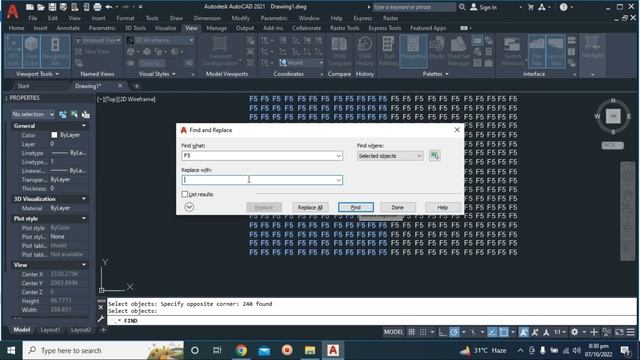Click the Plot printer icon in Quick Access toolbar
Image resolution: width=640 pixels, height=360 pixels.
tap(97, 7)
